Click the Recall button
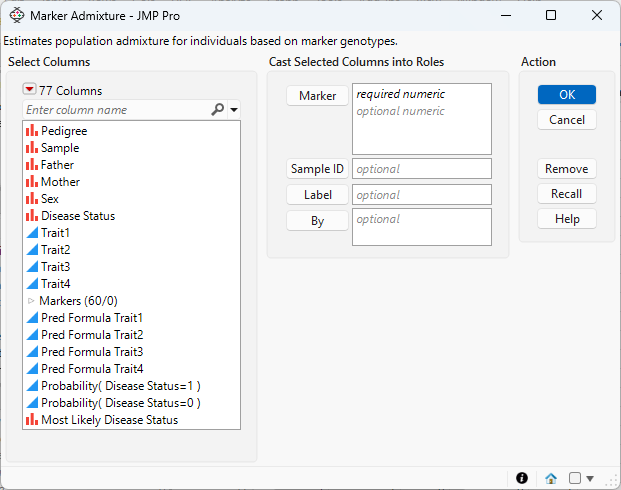Image resolution: width=621 pixels, height=490 pixels. [567, 194]
